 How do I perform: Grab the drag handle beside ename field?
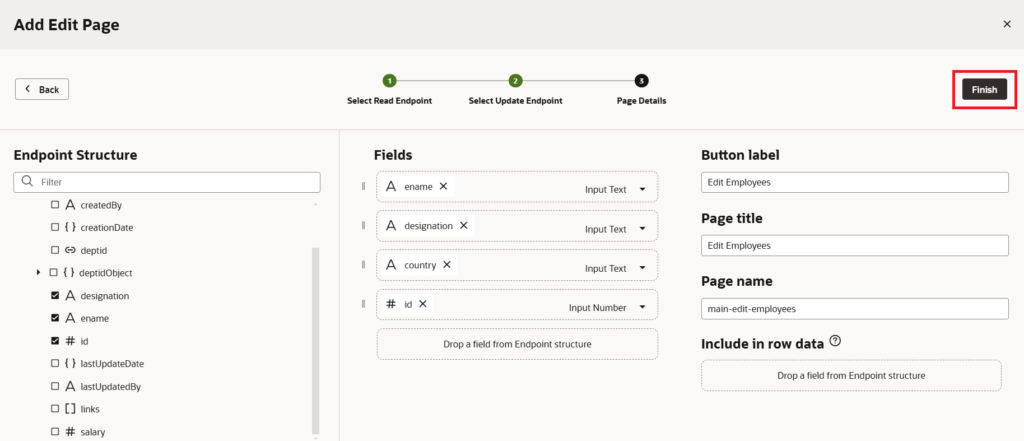click(x=364, y=186)
